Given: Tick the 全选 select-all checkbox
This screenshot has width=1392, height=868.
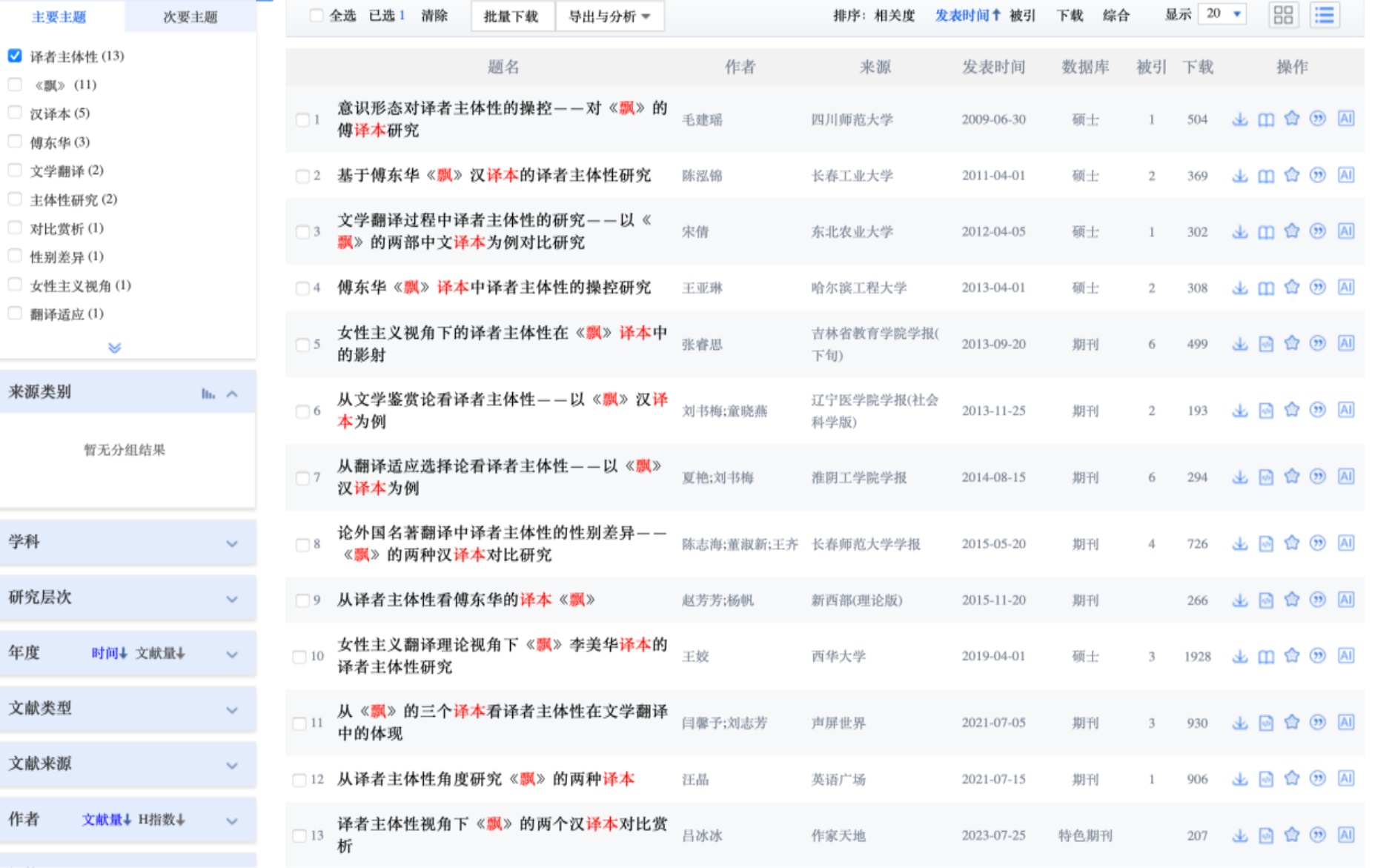Looking at the screenshot, I should [x=316, y=16].
